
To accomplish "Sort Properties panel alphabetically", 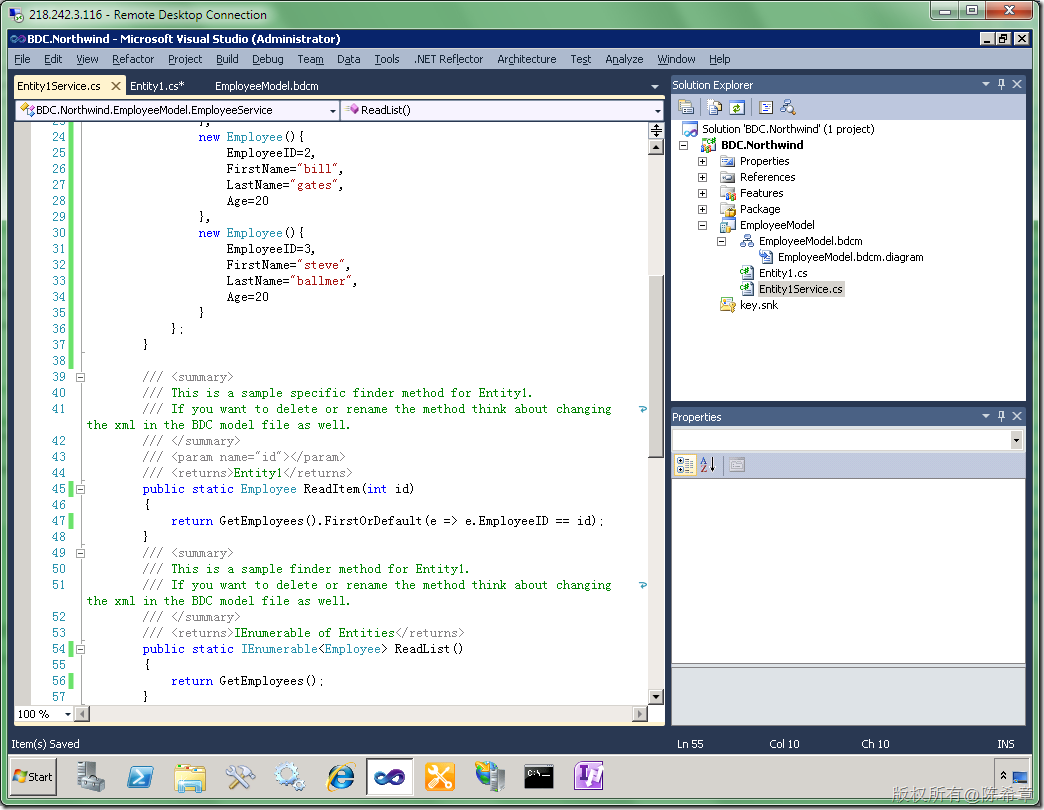I will click(708, 465).
